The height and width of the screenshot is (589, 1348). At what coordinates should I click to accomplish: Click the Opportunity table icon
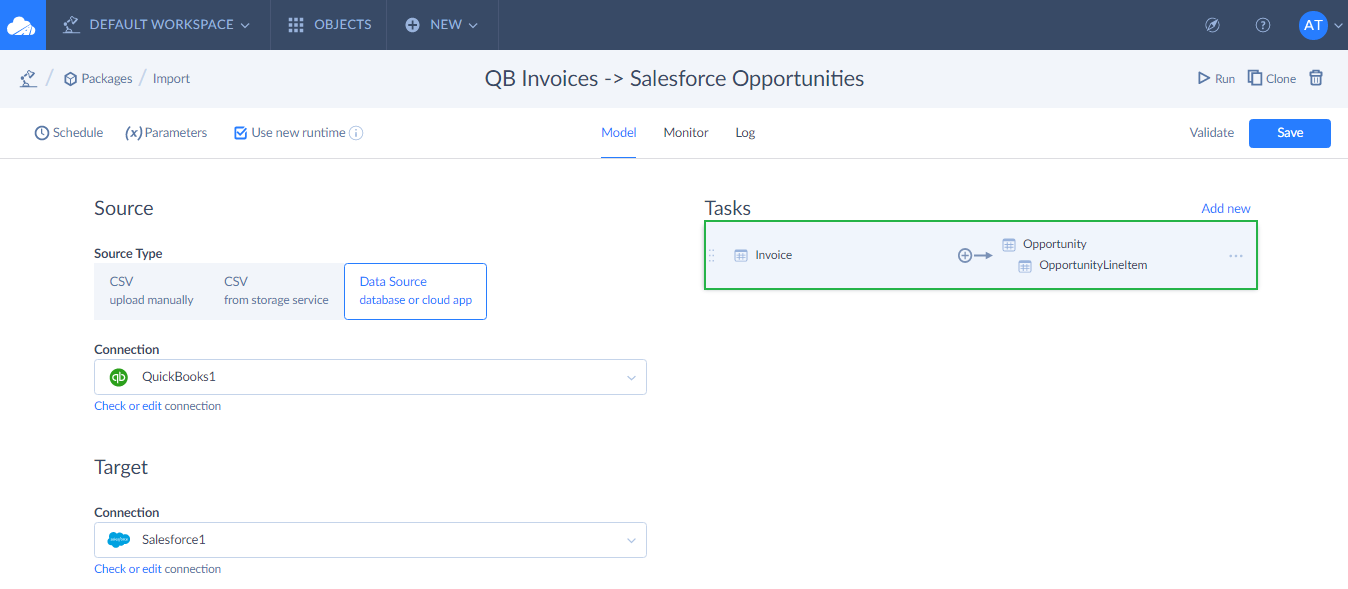coord(1009,244)
